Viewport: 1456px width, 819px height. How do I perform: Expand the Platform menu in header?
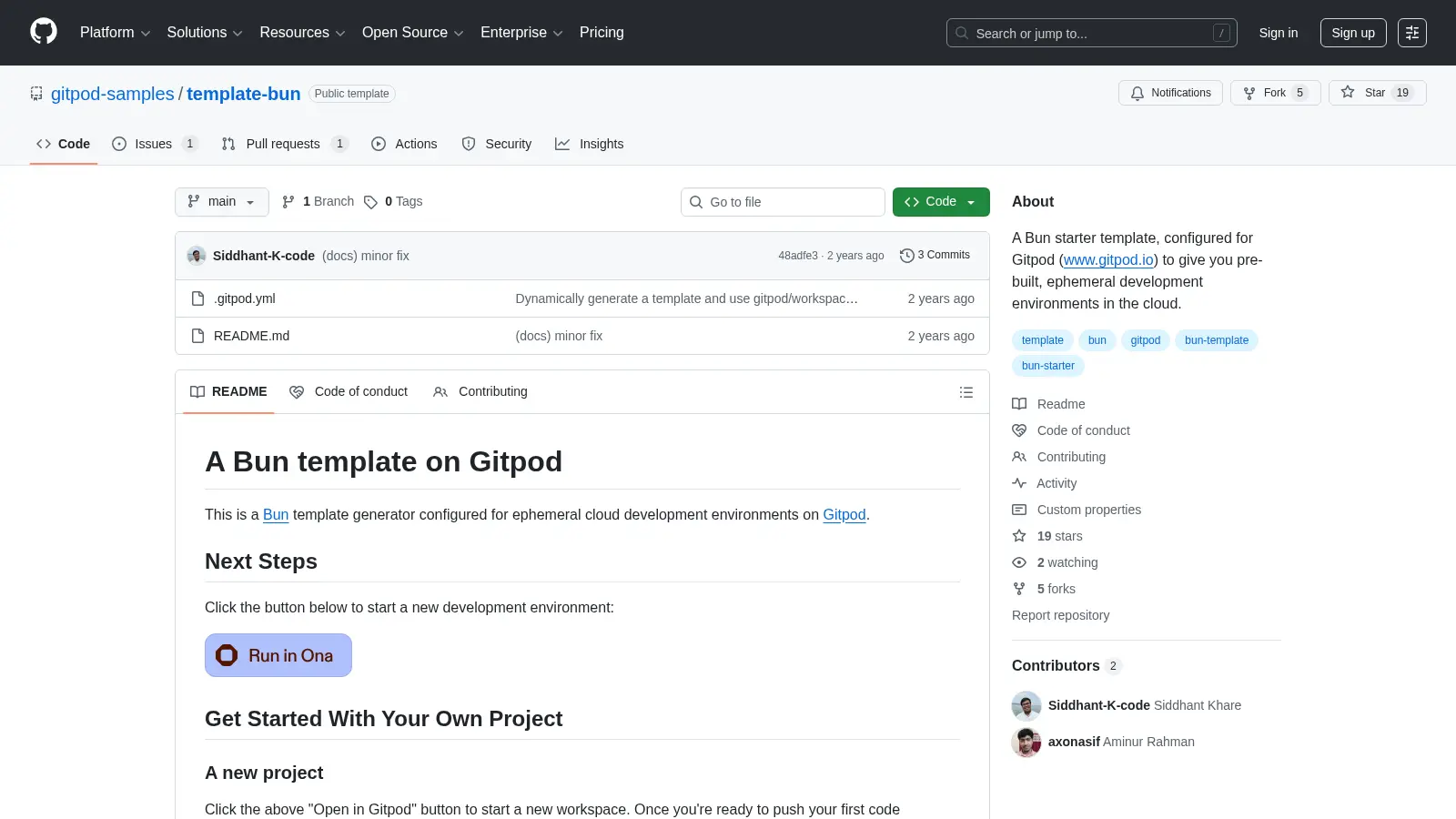point(115,33)
